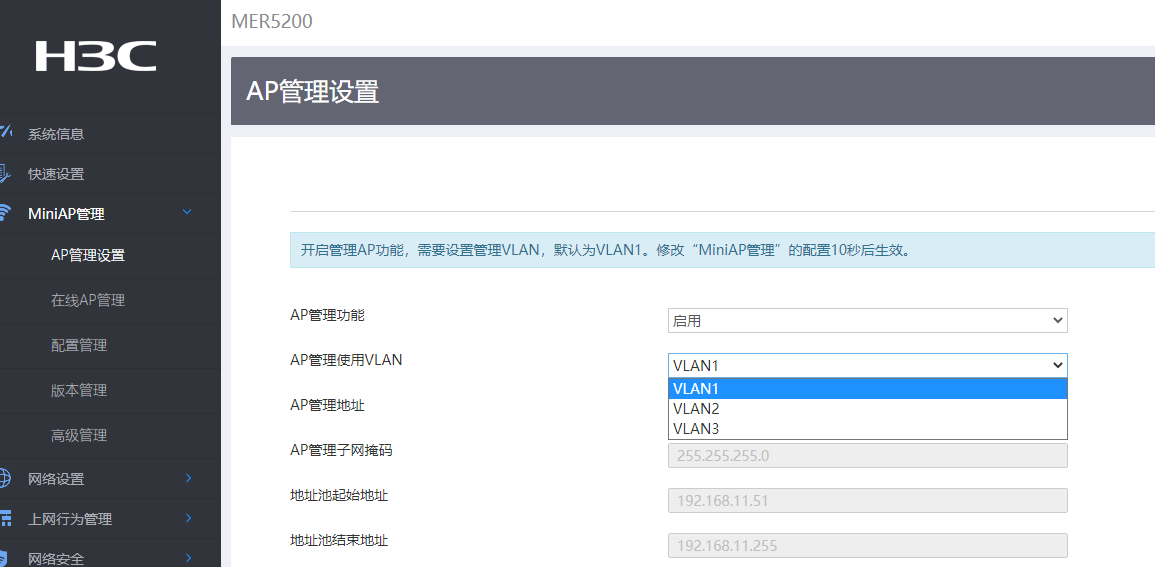This screenshot has width=1155, height=567.
Task: Click the 上网行为管理 sidebar icon
Action: pyautogui.click(x=5, y=519)
